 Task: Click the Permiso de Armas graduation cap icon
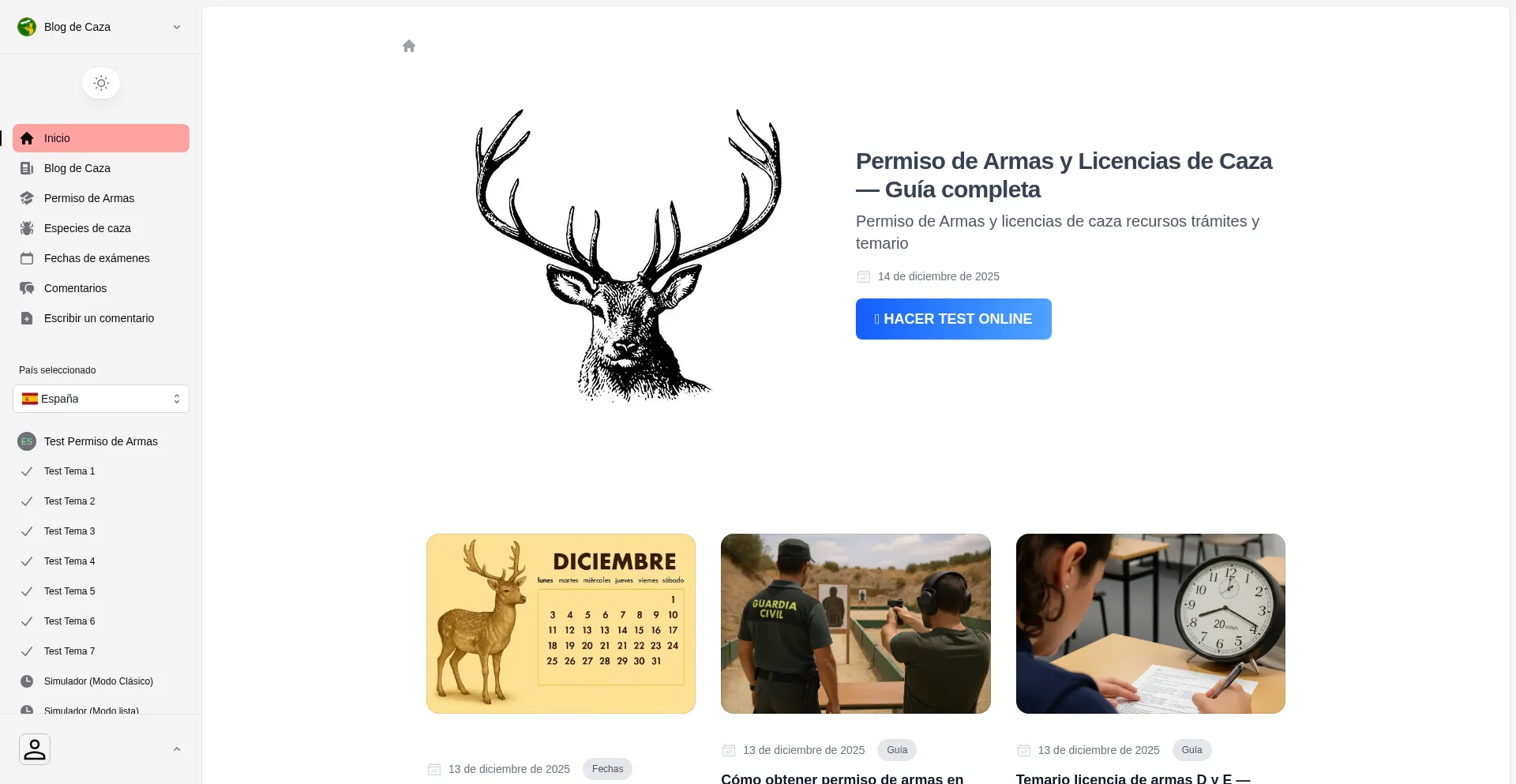coord(27,198)
